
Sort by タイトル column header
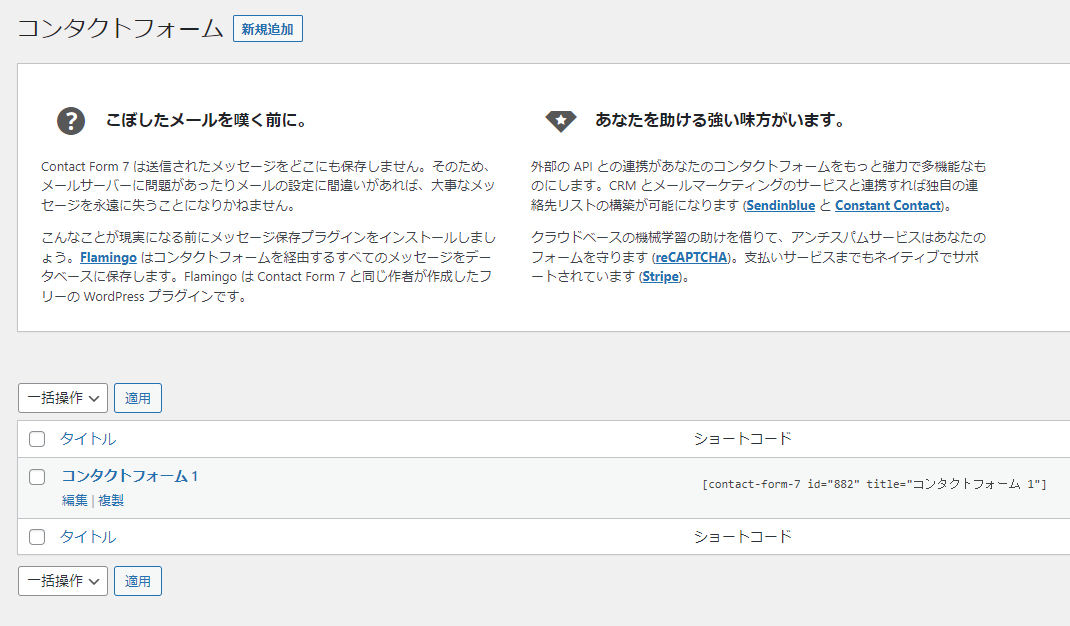88,439
